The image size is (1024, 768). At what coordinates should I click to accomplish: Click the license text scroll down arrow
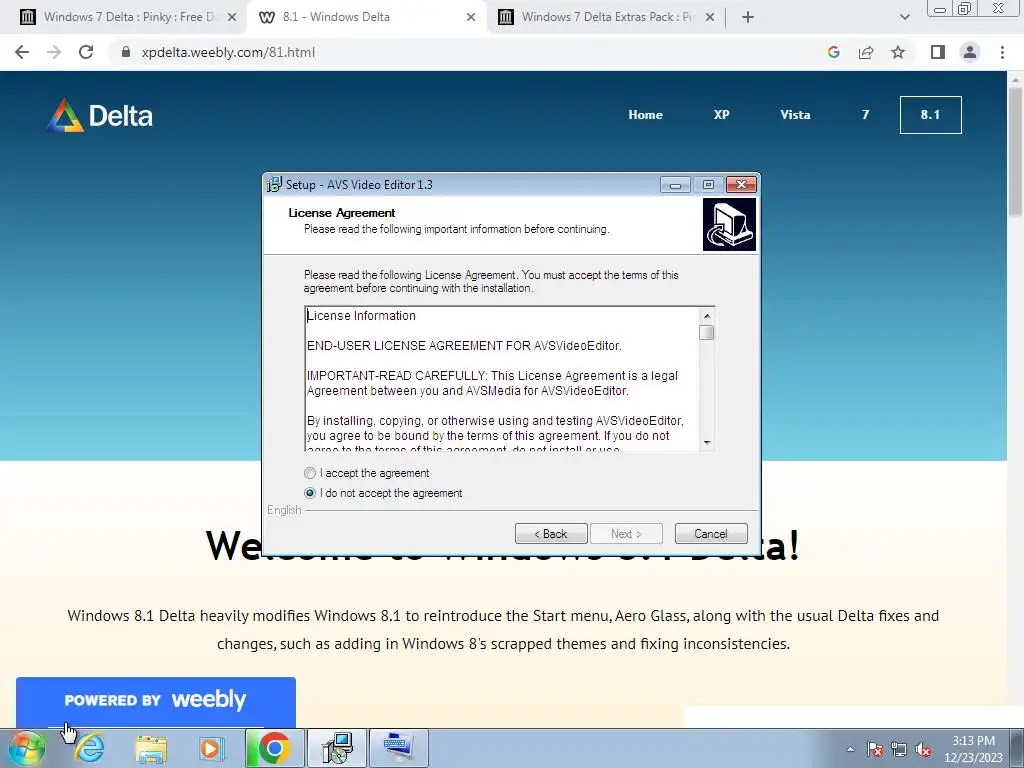click(x=707, y=443)
